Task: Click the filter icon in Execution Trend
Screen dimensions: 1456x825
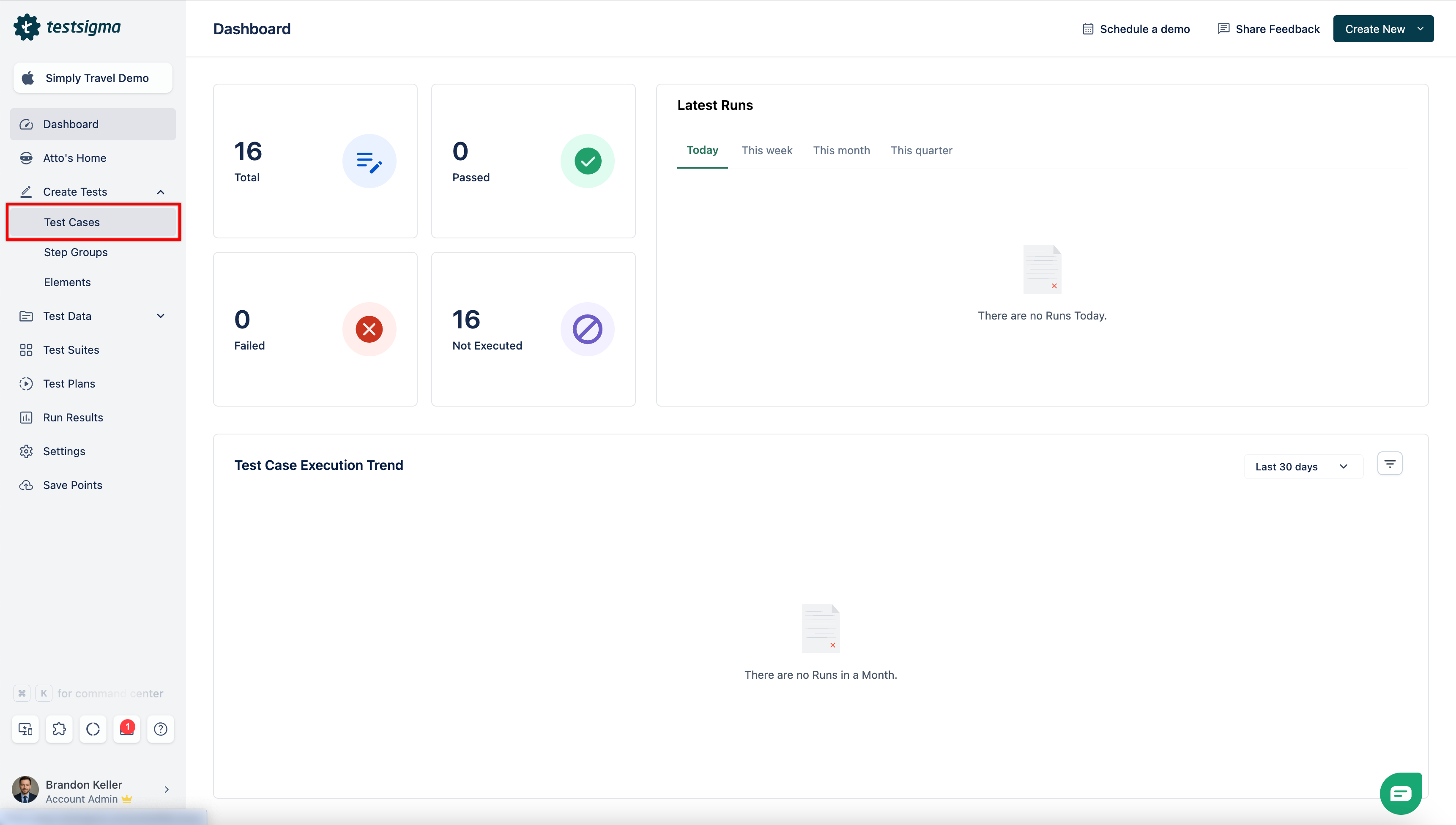Action: click(1389, 464)
